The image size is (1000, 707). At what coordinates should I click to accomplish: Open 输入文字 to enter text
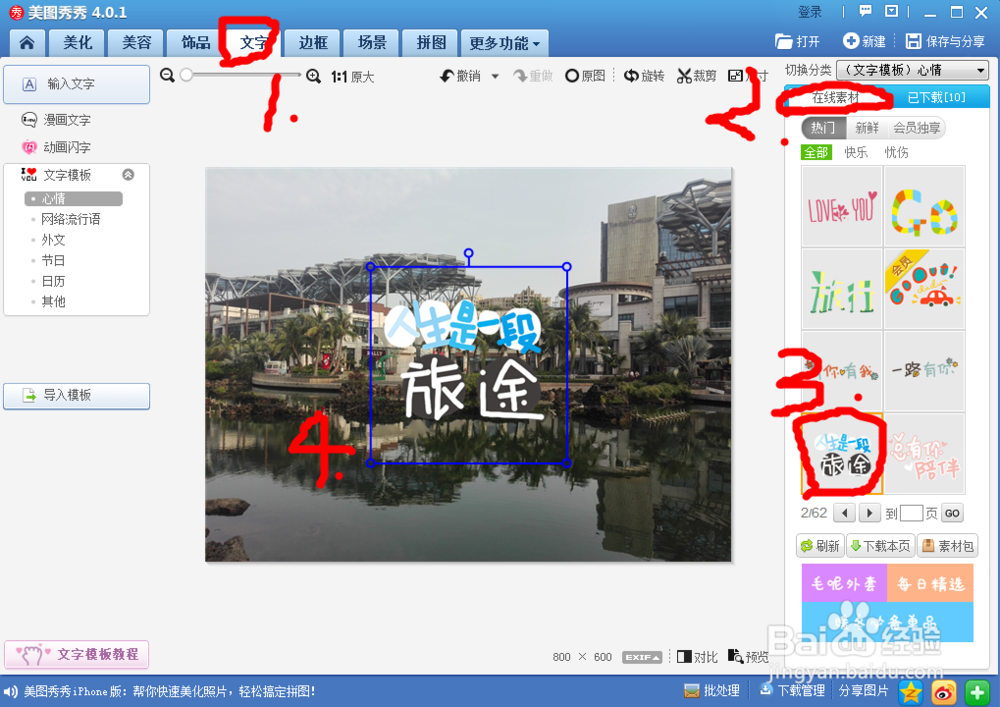coord(76,85)
